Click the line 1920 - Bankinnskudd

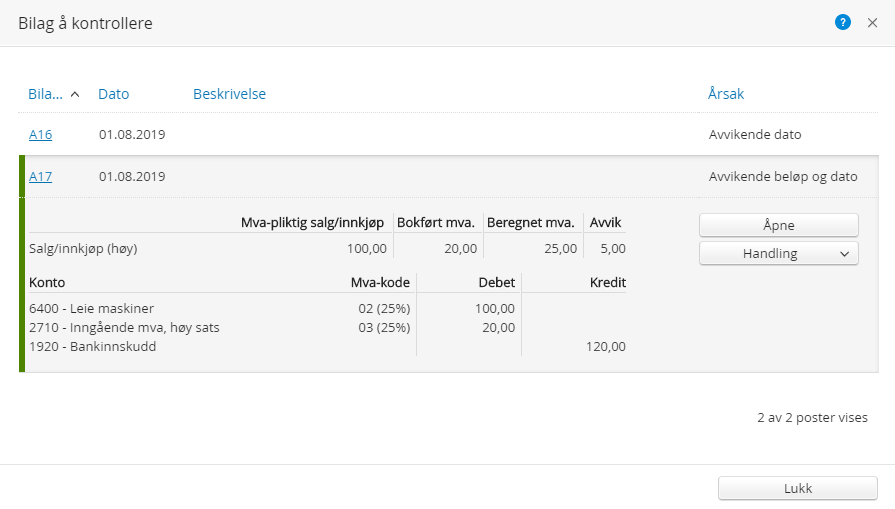(93, 346)
